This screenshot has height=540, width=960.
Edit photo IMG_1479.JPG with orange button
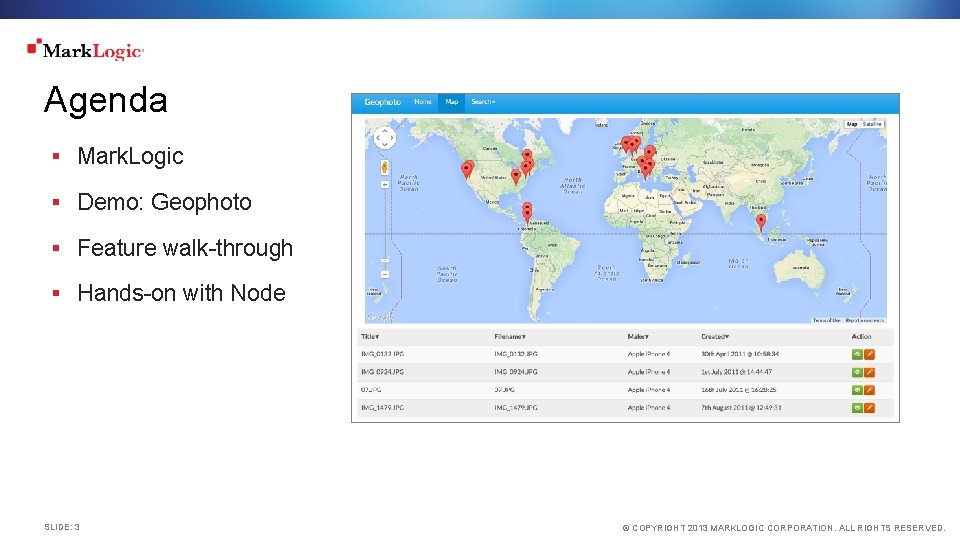(869, 408)
